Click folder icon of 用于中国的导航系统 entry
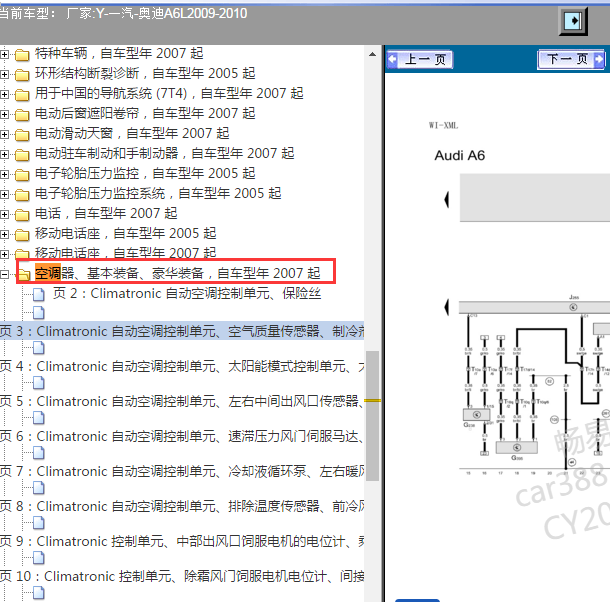Image resolution: width=610 pixels, height=602 pixels. coord(22,95)
